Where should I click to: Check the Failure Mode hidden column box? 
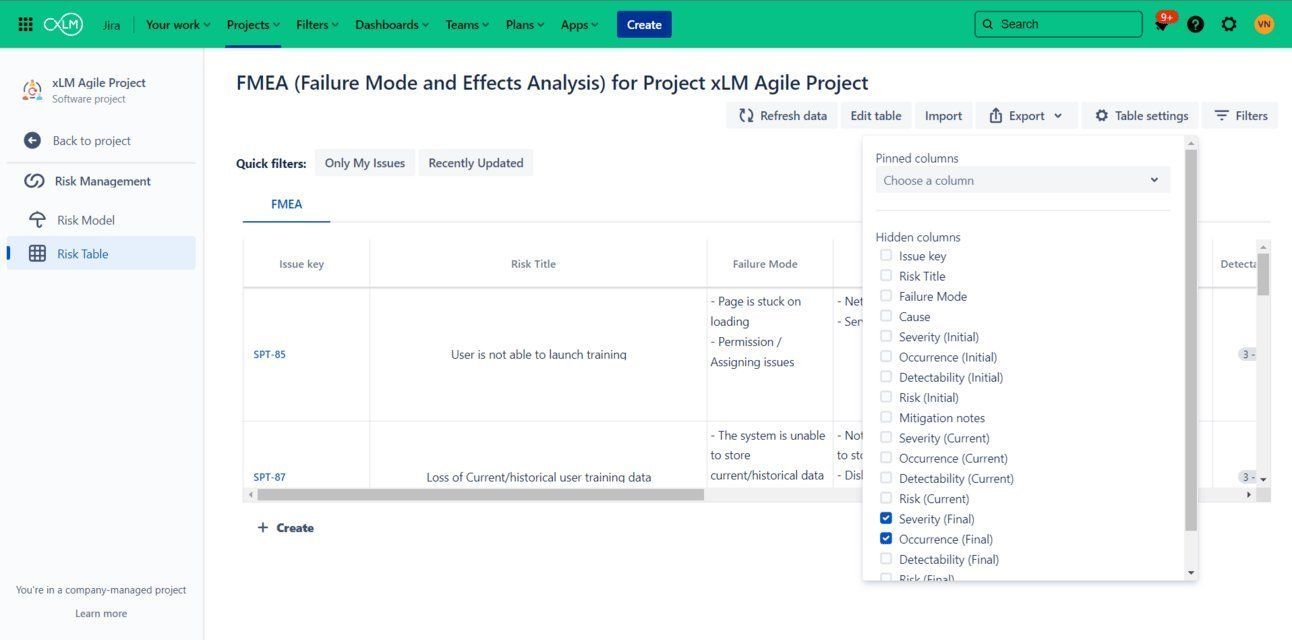886,295
